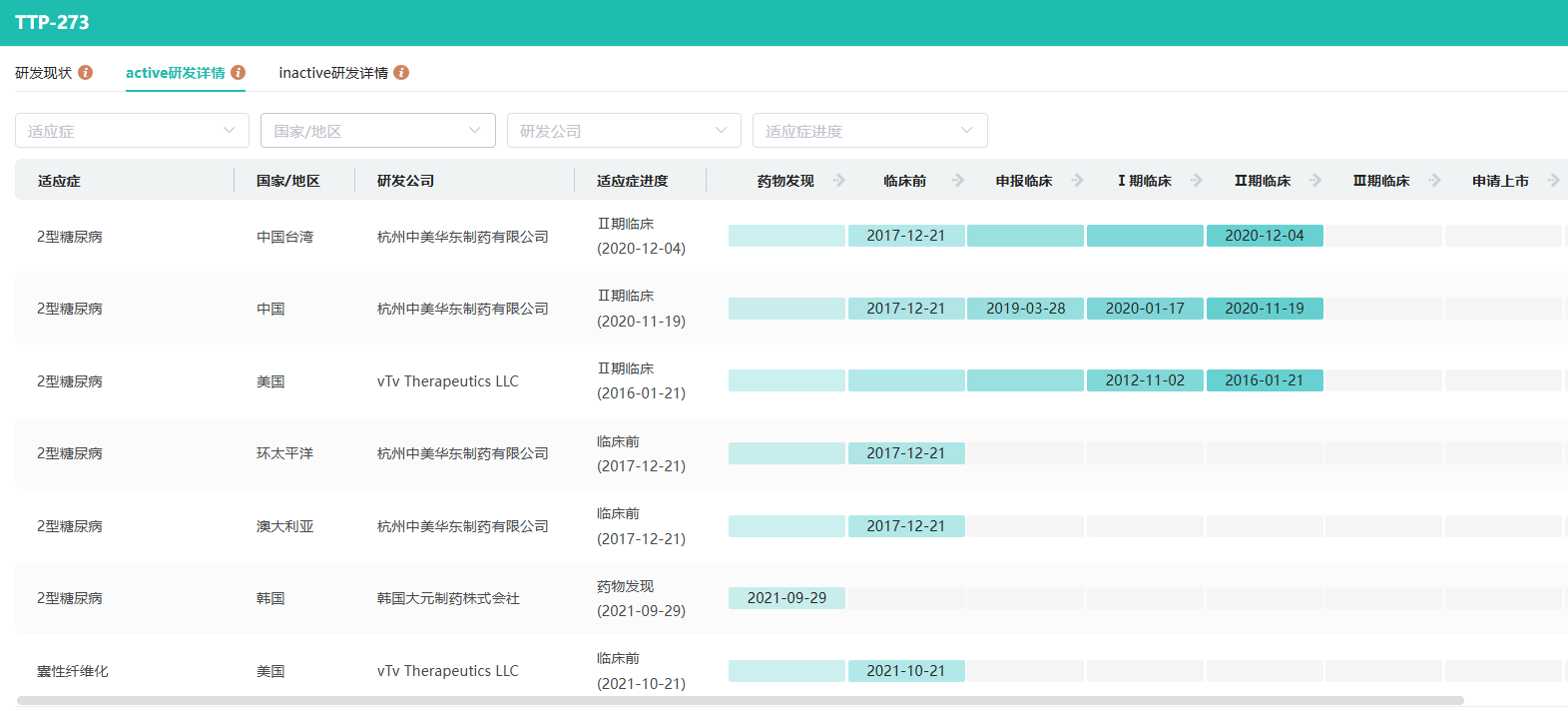Click arrow icon after 申报临床 column header
The image size is (1568, 711).
point(1078,181)
